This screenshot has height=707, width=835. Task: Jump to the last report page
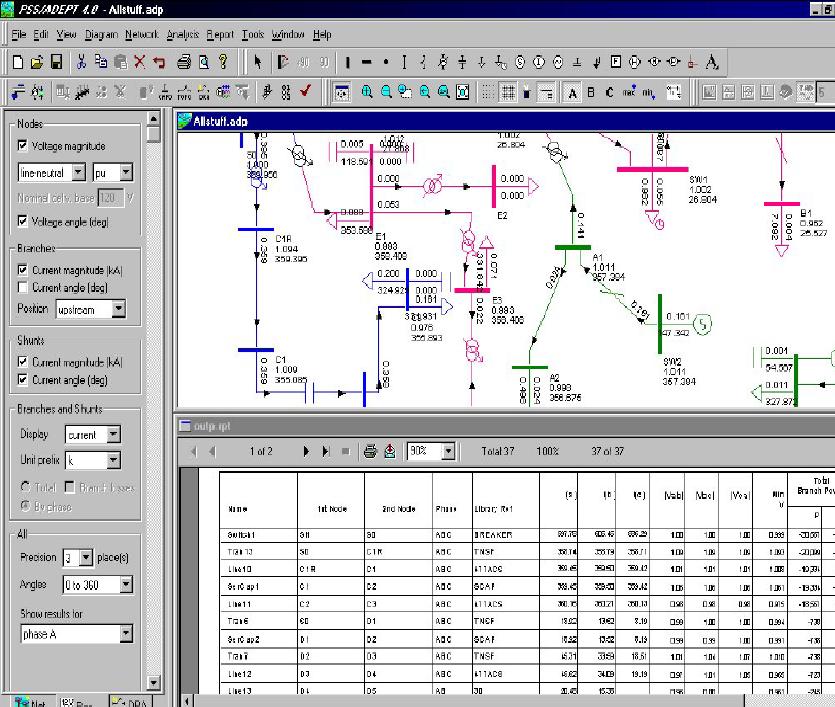pyautogui.click(x=327, y=450)
